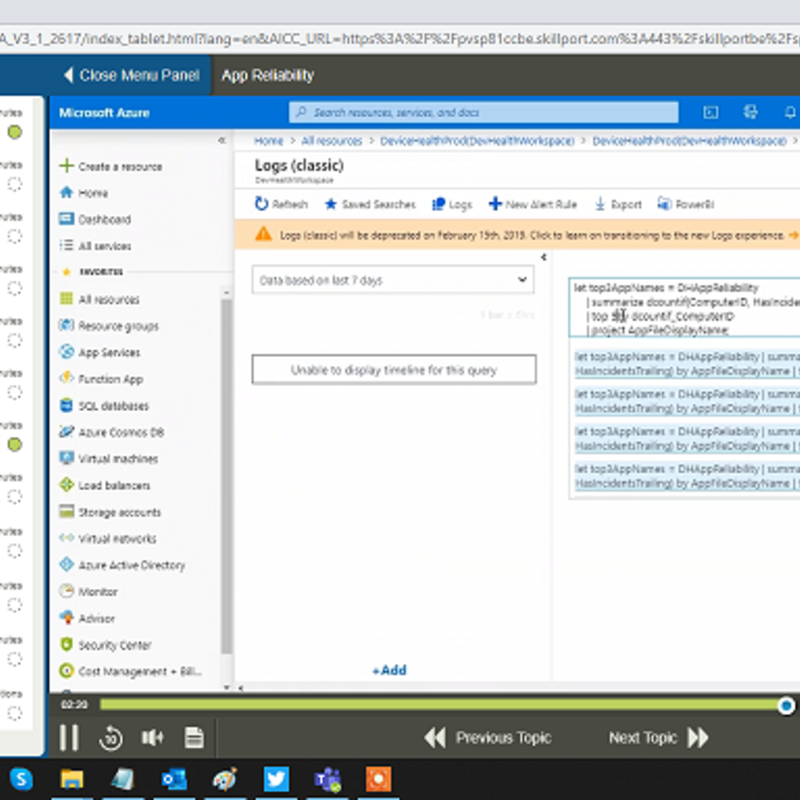The width and height of the screenshot is (800, 800).
Task: Close Menu Panel in the course player
Action: pos(131,75)
